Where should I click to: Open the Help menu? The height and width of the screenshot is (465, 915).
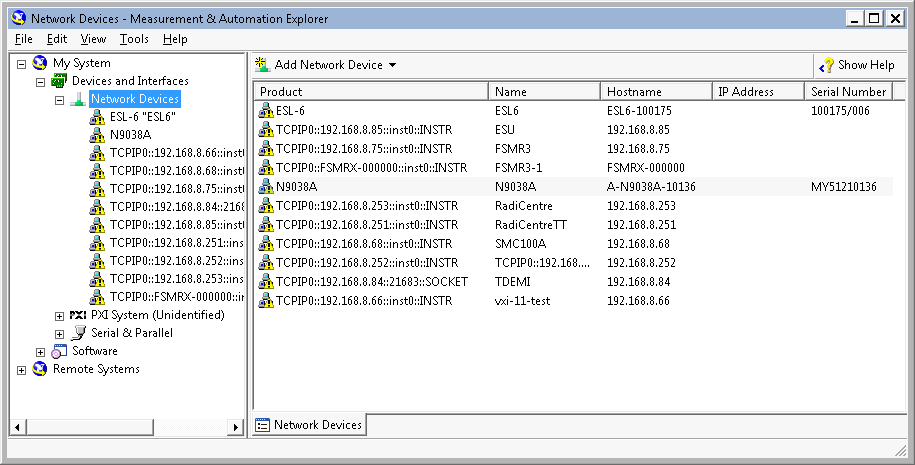click(175, 39)
